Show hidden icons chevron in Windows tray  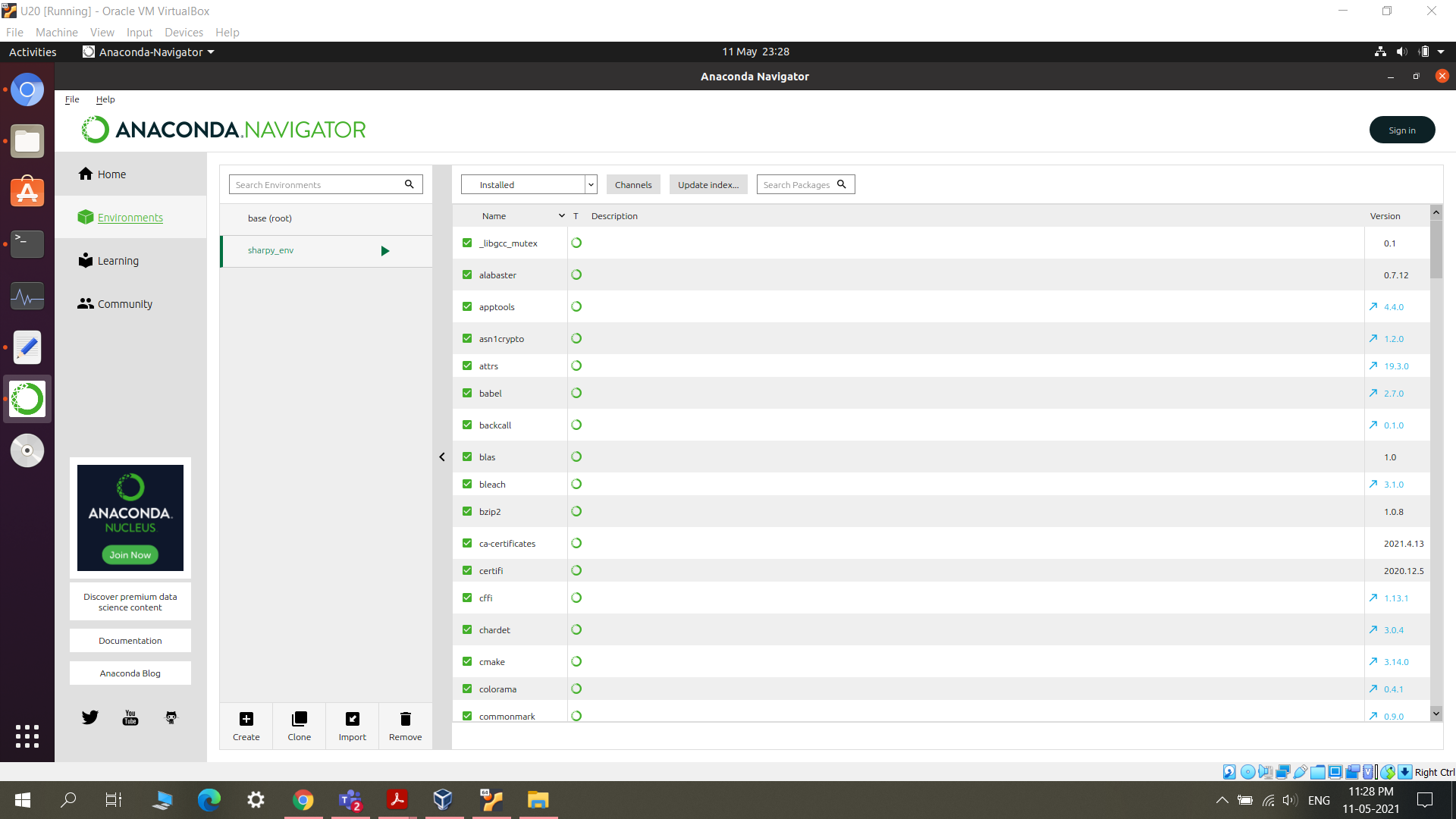1222,800
